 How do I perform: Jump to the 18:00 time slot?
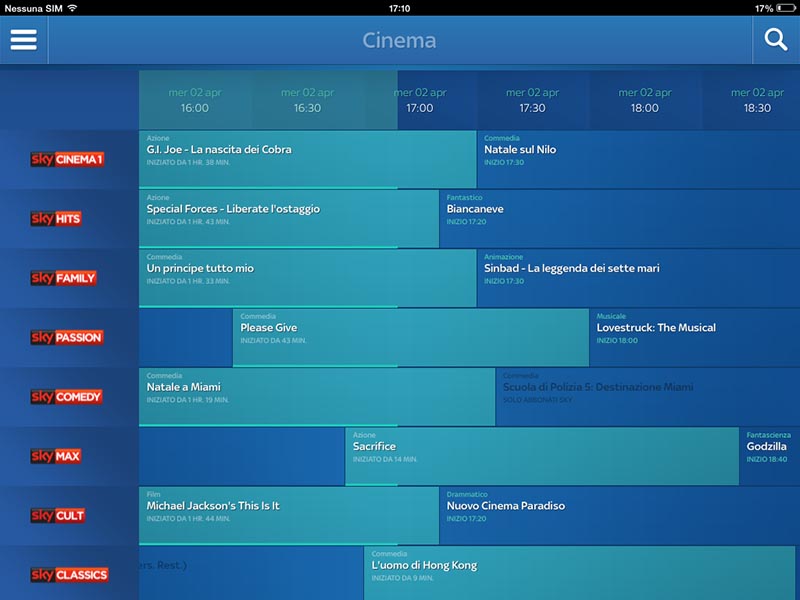pos(645,100)
